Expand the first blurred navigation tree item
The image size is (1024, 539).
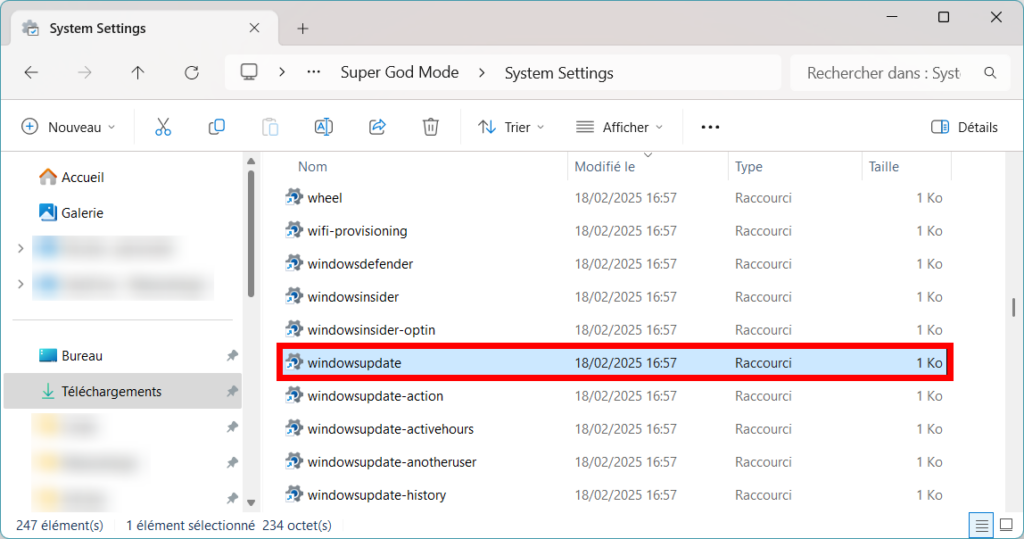(20, 248)
